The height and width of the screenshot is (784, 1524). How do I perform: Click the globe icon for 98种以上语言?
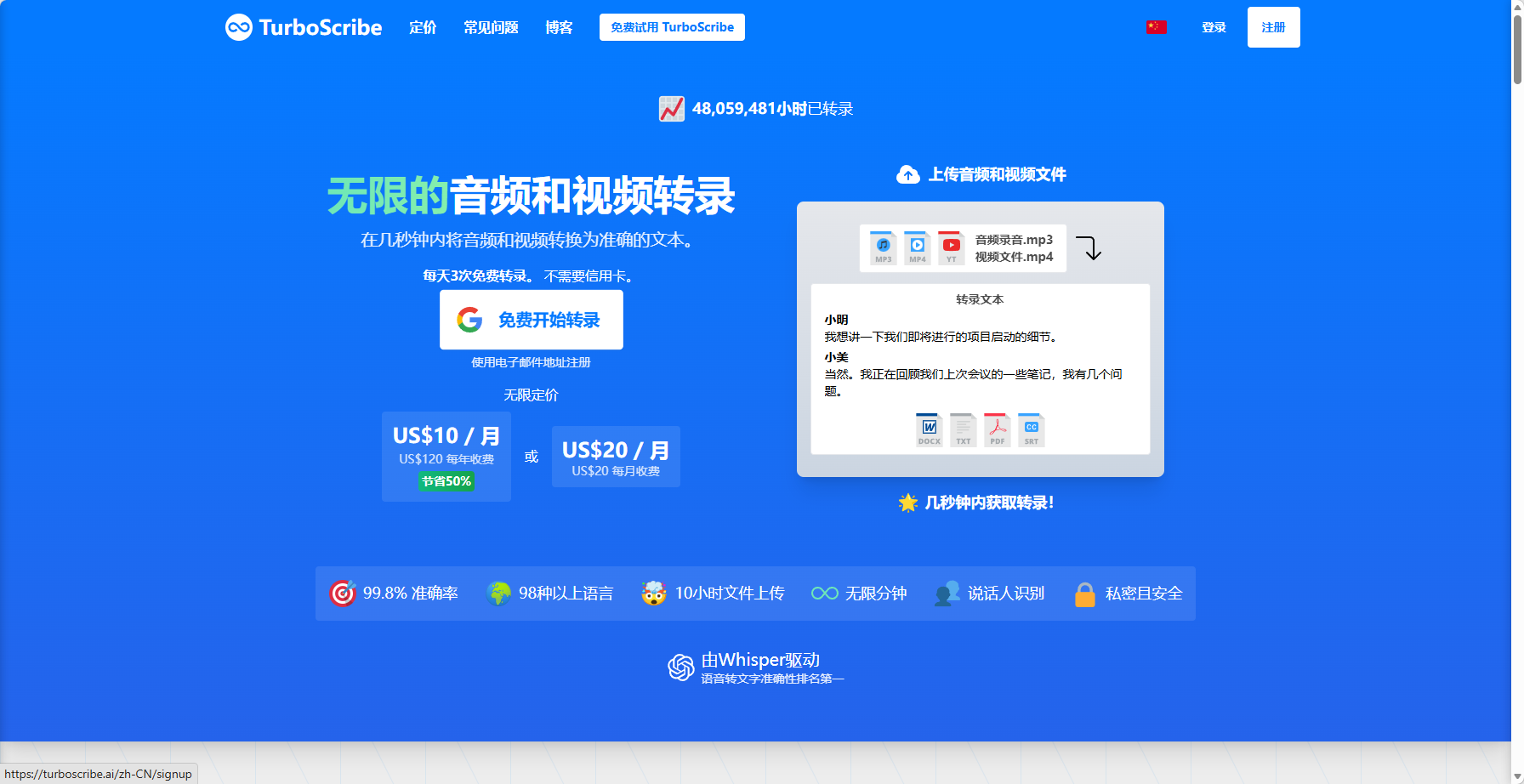[x=498, y=593]
